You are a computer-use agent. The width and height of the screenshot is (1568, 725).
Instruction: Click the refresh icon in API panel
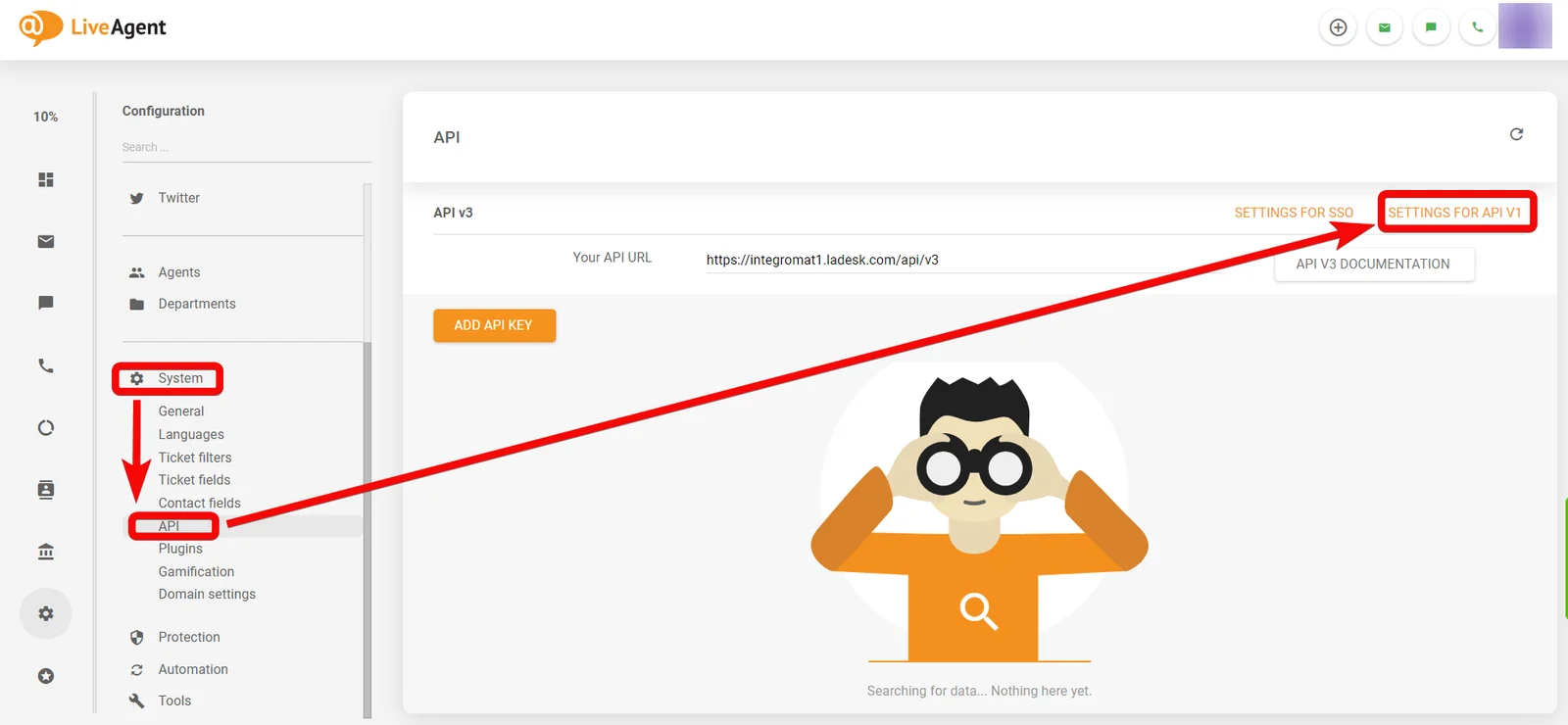coord(1516,134)
